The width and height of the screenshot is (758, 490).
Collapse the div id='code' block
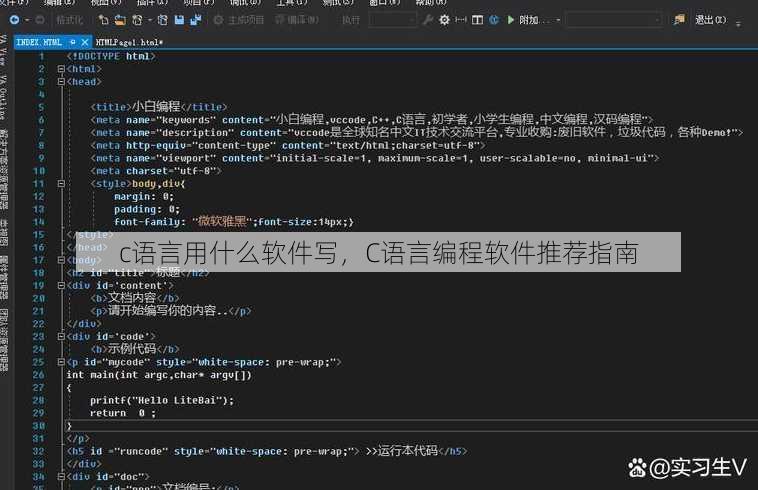61,336
